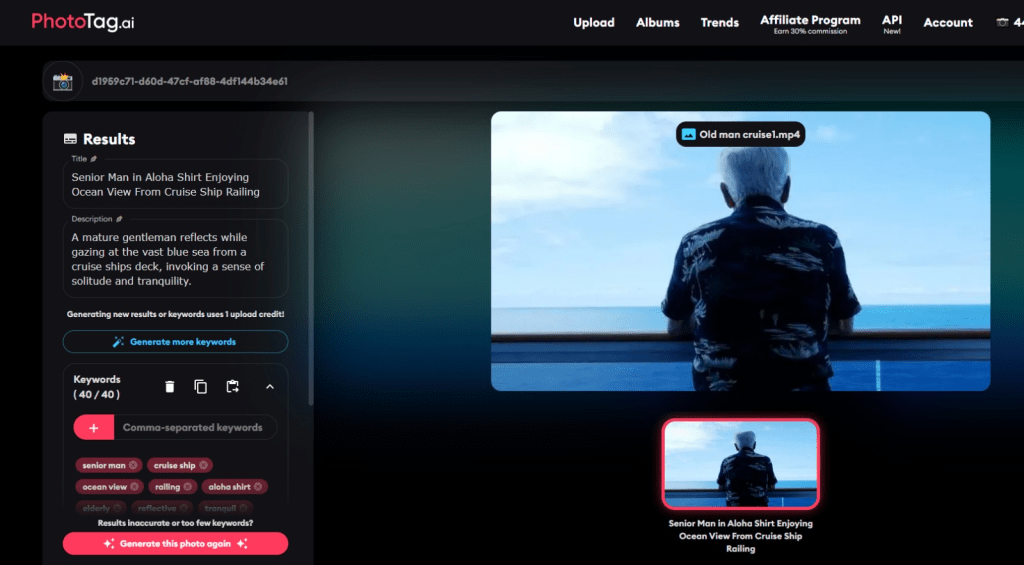This screenshot has height=565, width=1024.
Task: Delete all keywords with the trash icon
Action: click(170, 387)
